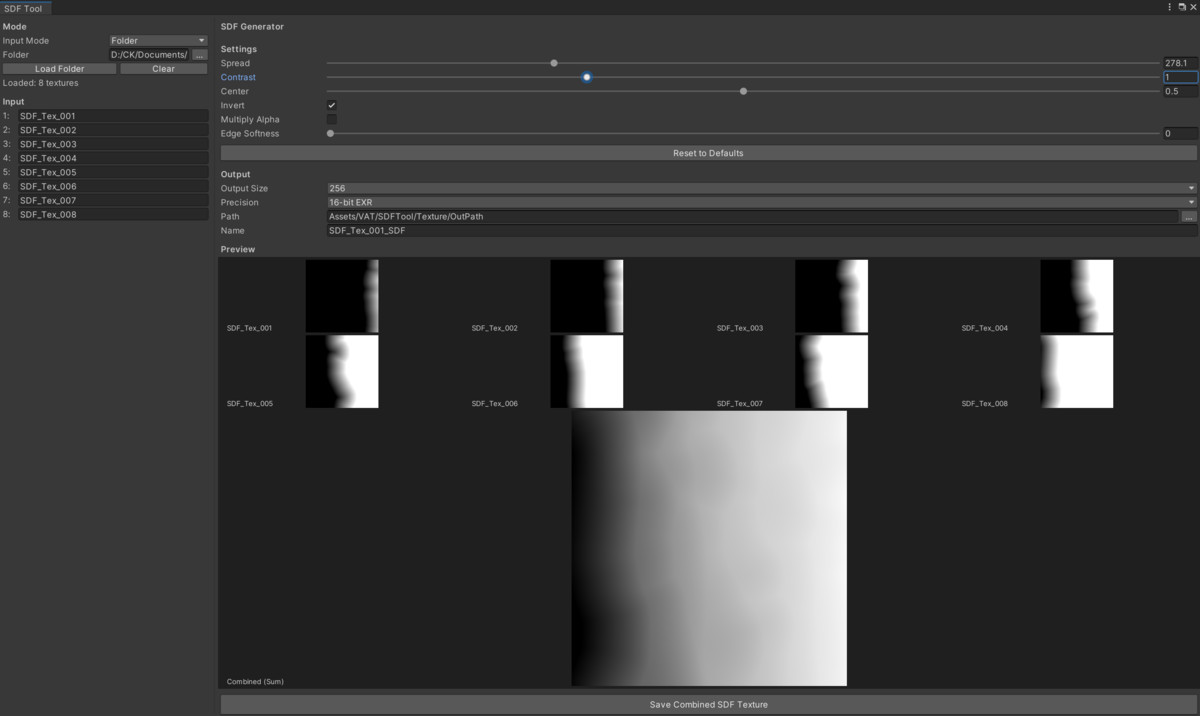
Task: Maximize the SDF Tool window
Action: 1181,7
